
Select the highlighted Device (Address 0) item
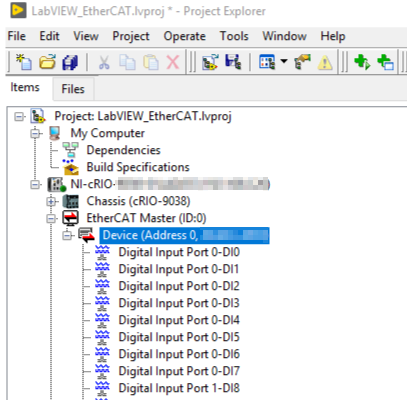click(x=184, y=235)
